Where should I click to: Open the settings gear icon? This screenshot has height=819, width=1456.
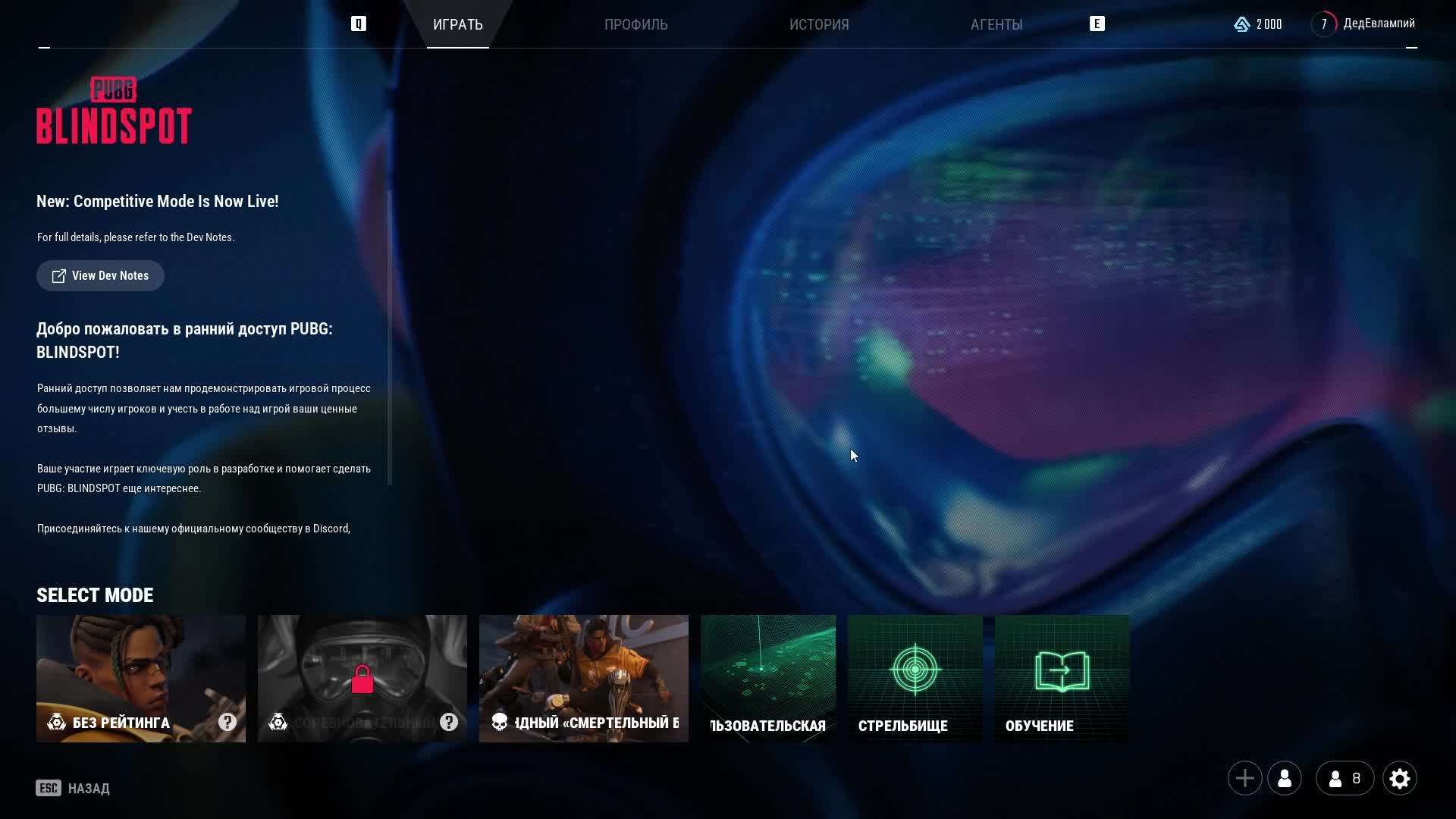(x=1399, y=778)
